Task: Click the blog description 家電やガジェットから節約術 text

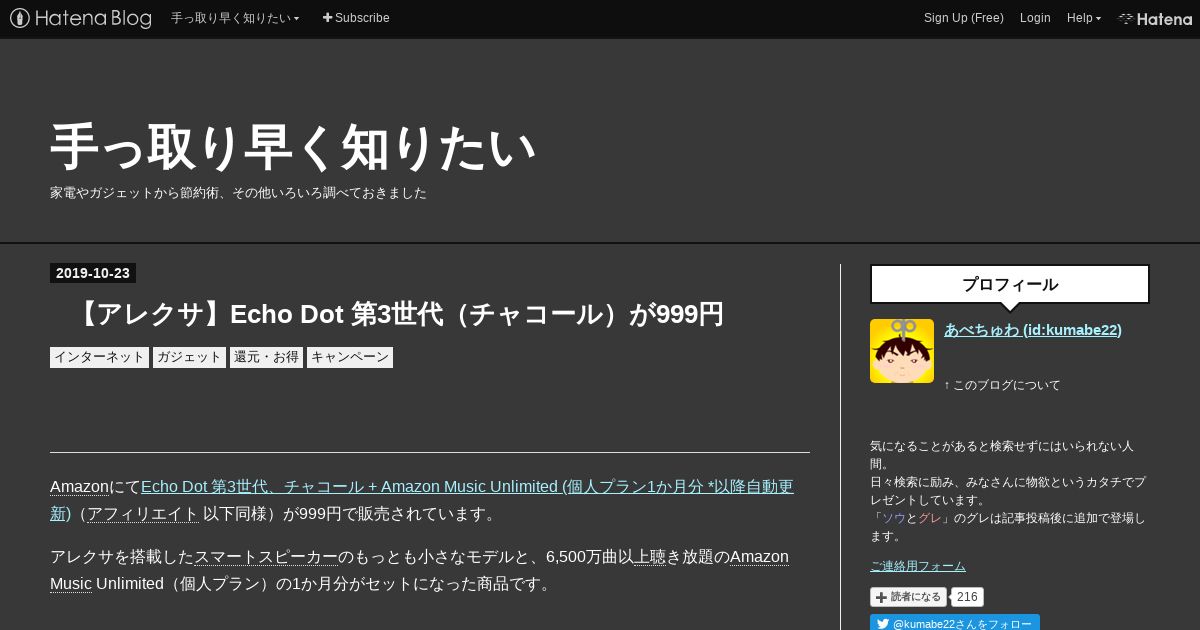Action: [238, 193]
